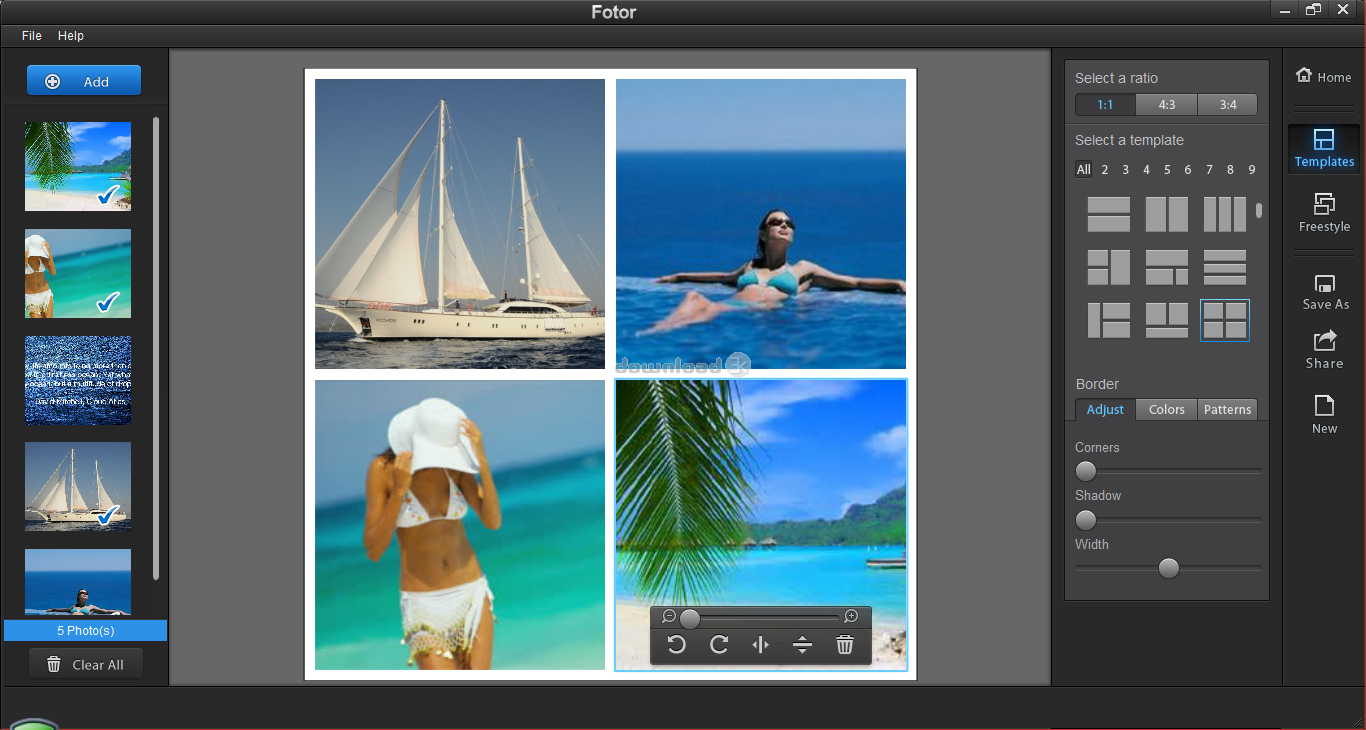Screen dimensions: 1366x730
Task: Choose the 1:1 ratio option
Action: pos(1105,105)
